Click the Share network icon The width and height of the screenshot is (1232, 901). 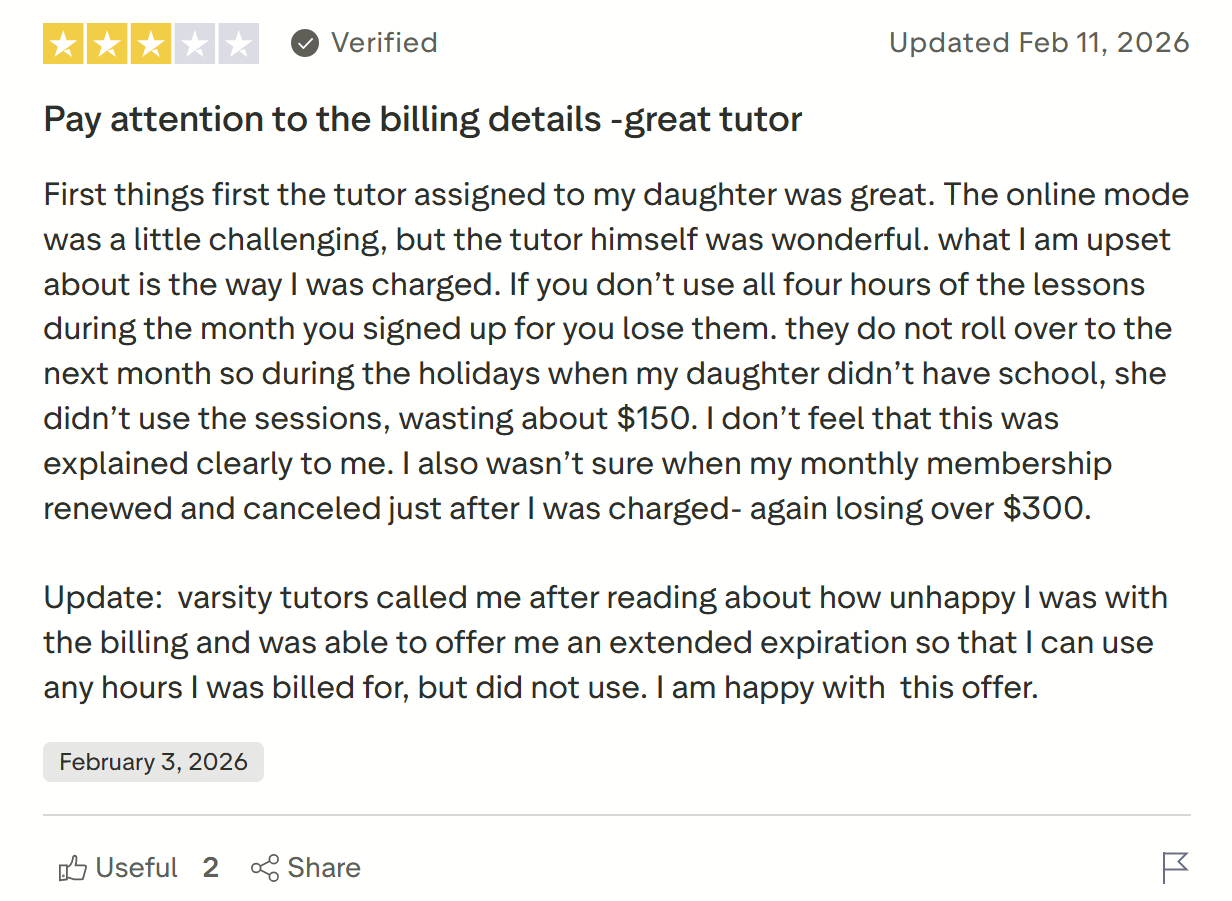click(266, 868)
